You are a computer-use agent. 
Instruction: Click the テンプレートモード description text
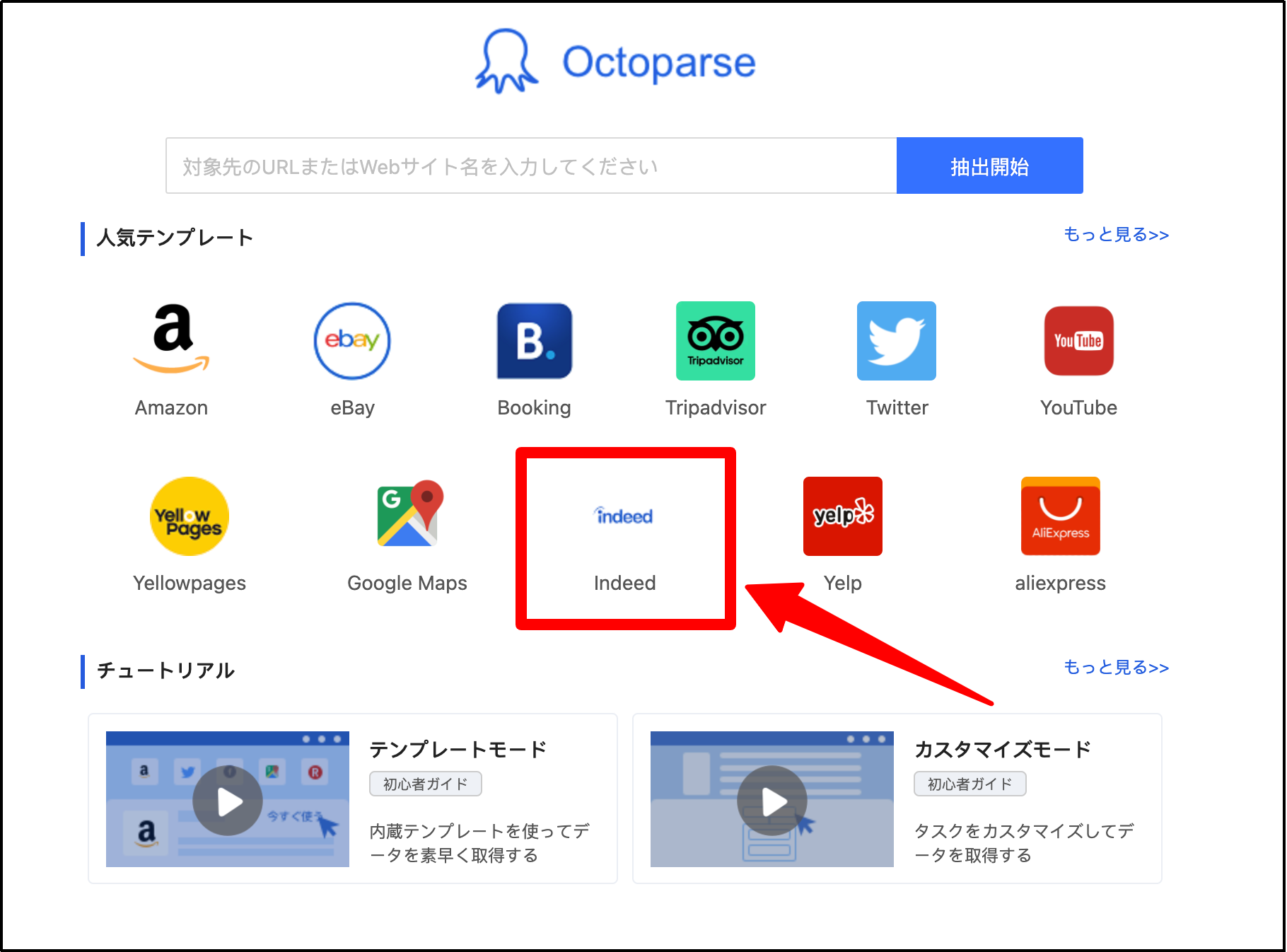[479, 843]
